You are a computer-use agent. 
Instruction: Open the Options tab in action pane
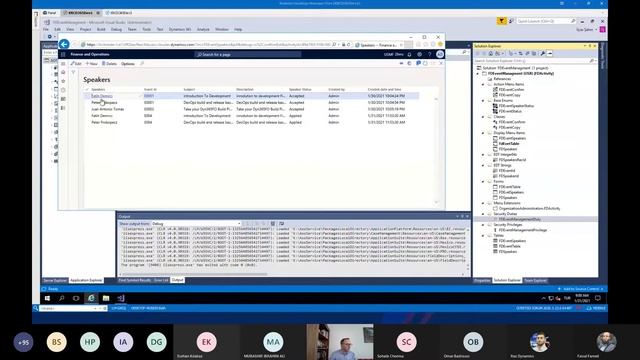[128, 64]
